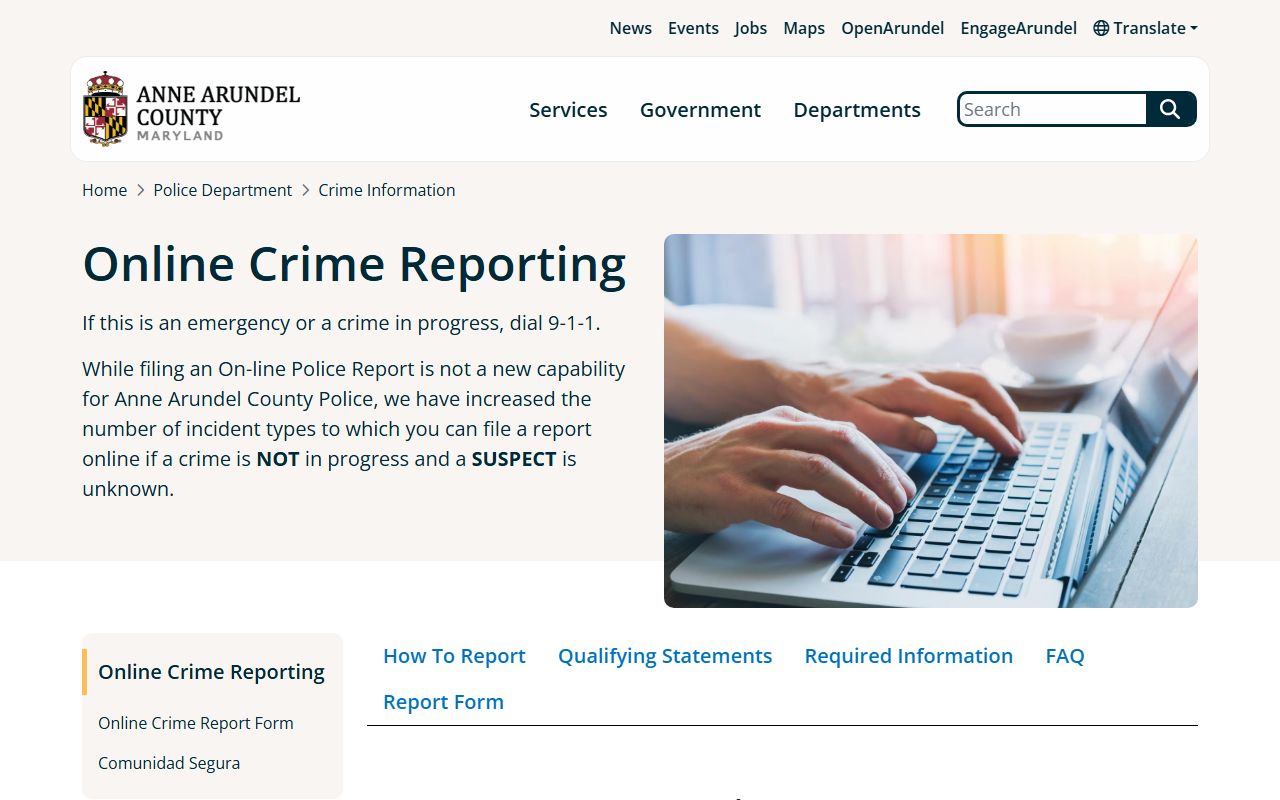Screen dimensions: 1280x800
Task: Open the Government menu
Action: pyautogui.click(x=700, y=110)
